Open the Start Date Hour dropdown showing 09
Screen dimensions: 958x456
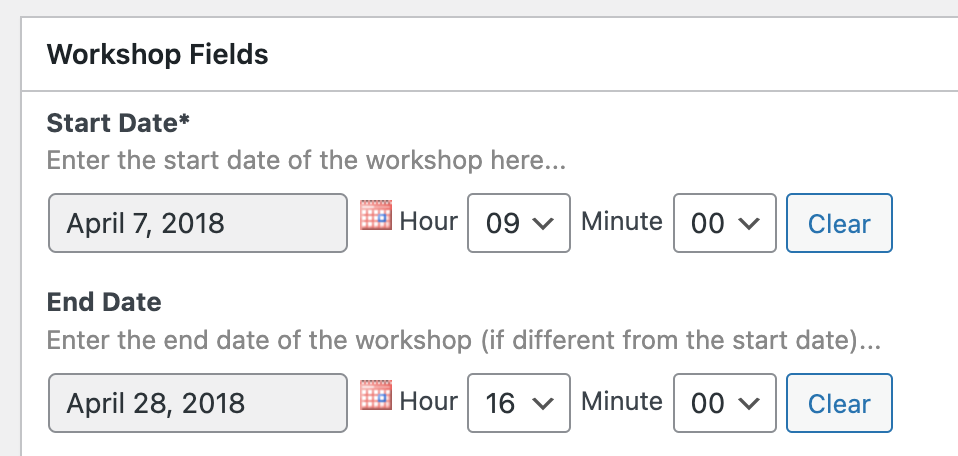pyautogui.click(x=519, y=223)
